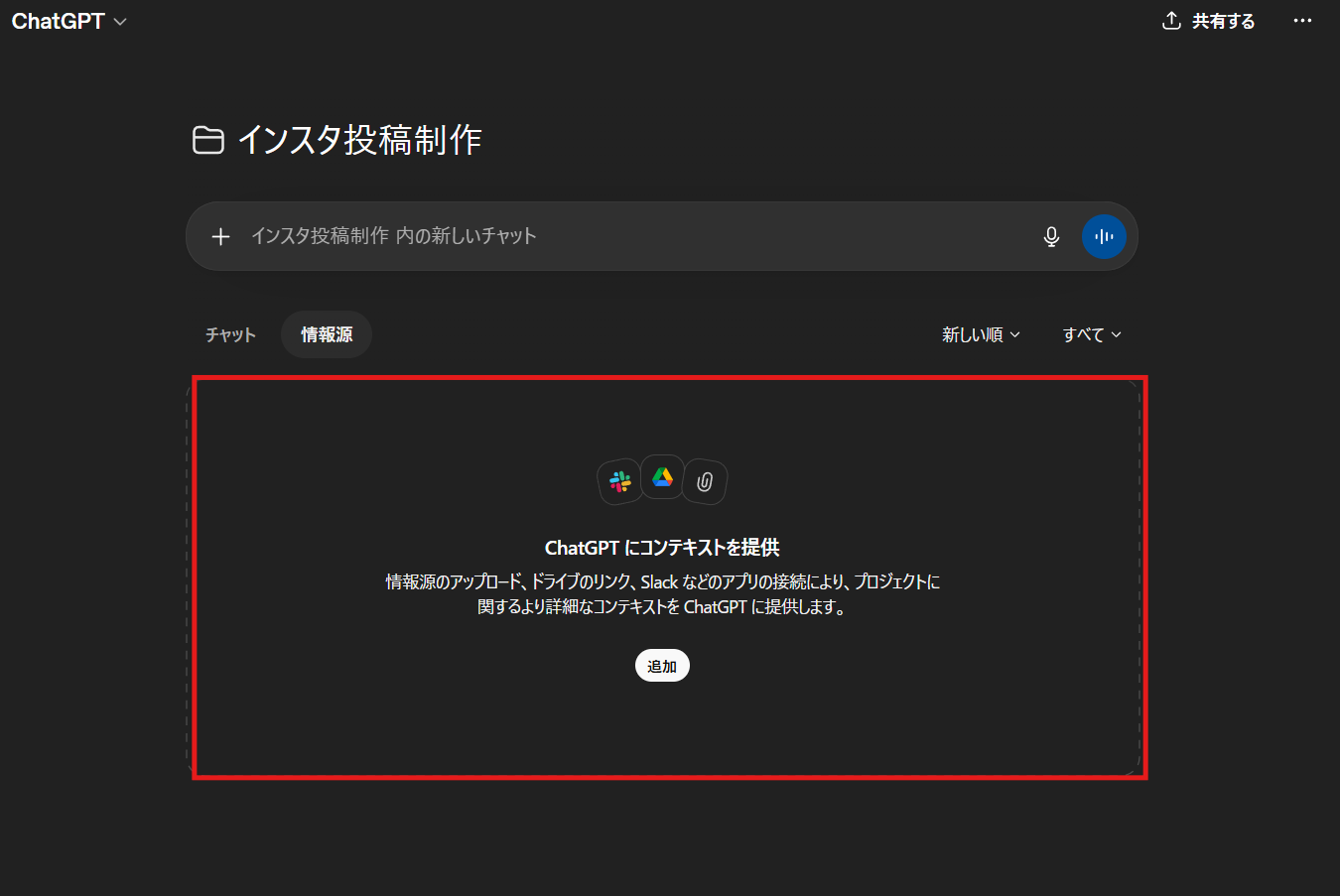The image size is (1340, 896).
Task: Open the 新しい順 sort dropdown
Action: tap(980, 334)
